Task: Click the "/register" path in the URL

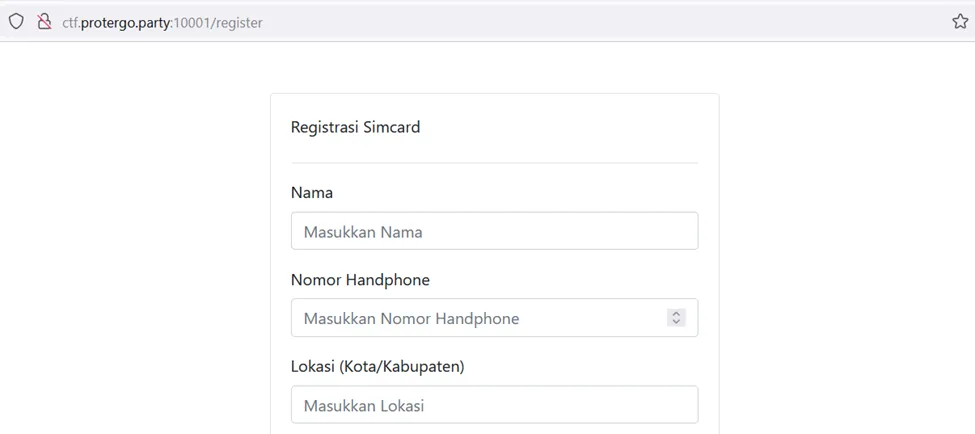Action: click(x=237, y=22)
